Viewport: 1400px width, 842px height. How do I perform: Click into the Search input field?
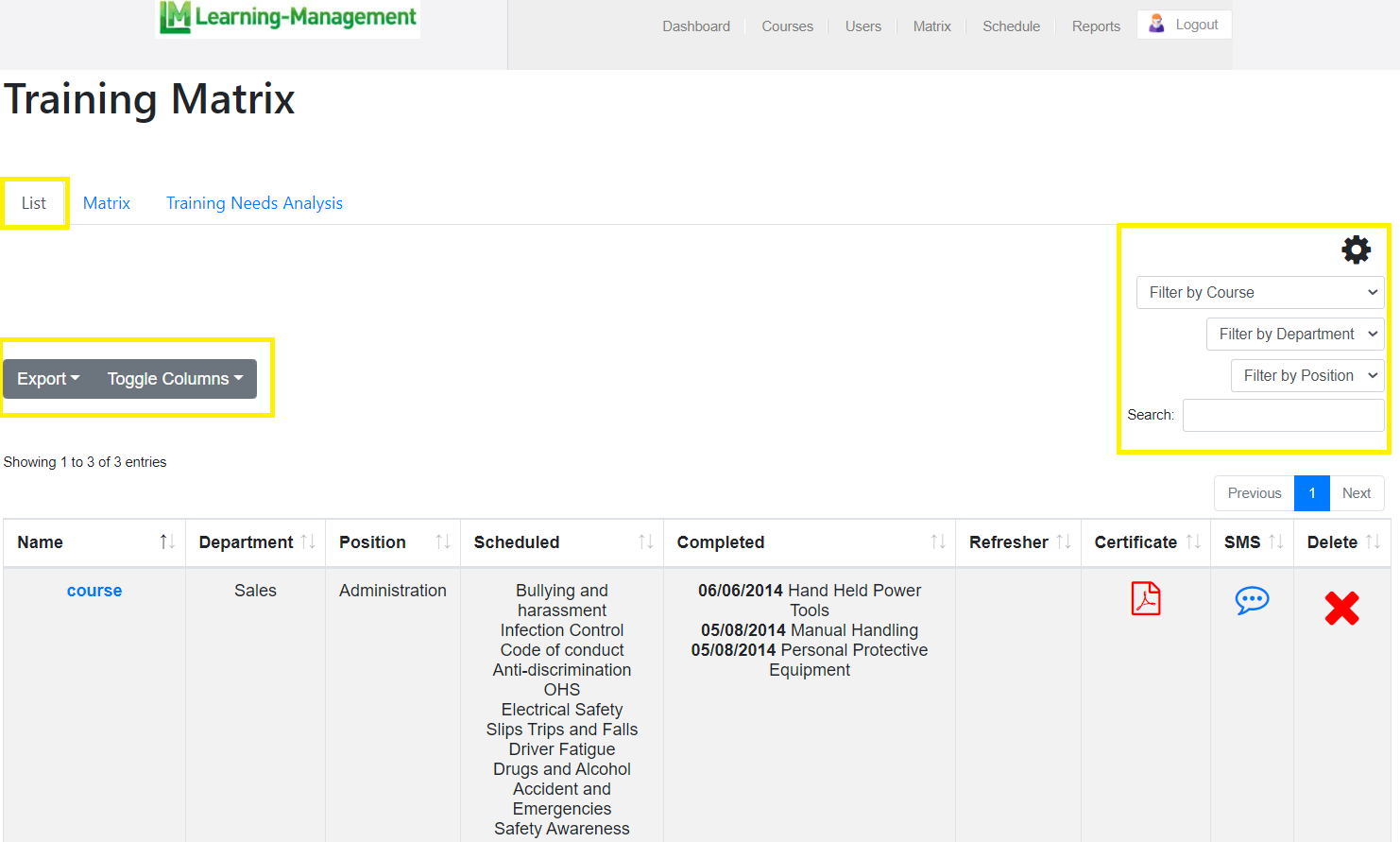1283,415
